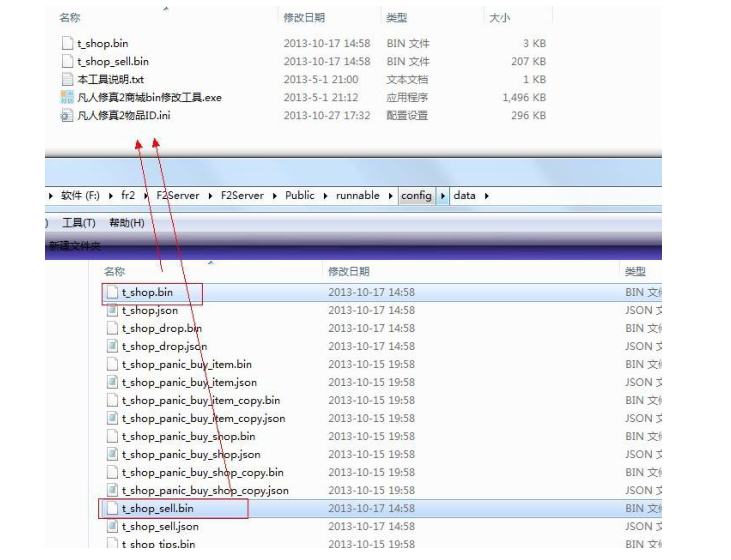731x560 pixels.
Task: Click the 应用程序 type cell
Action: click(x=407, y=97)
